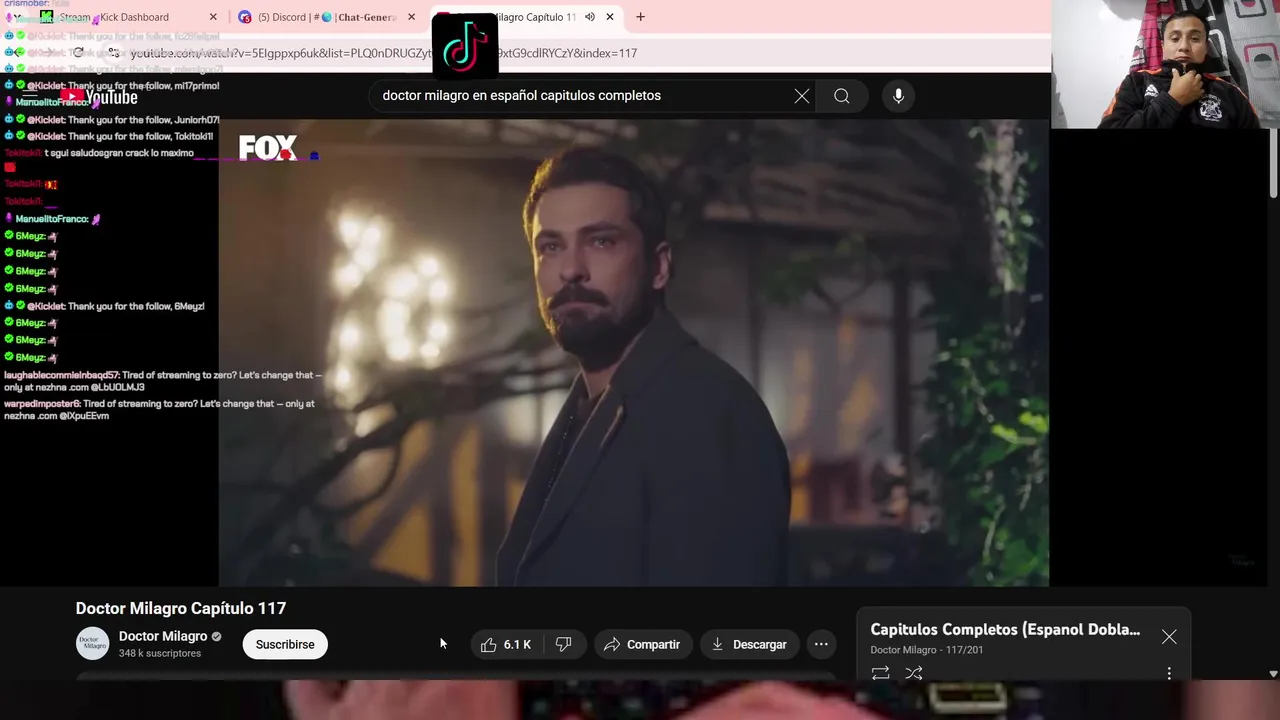Go to YouTube home via logo
Viewport: 1280px width, 720px height.
[98, 97]
